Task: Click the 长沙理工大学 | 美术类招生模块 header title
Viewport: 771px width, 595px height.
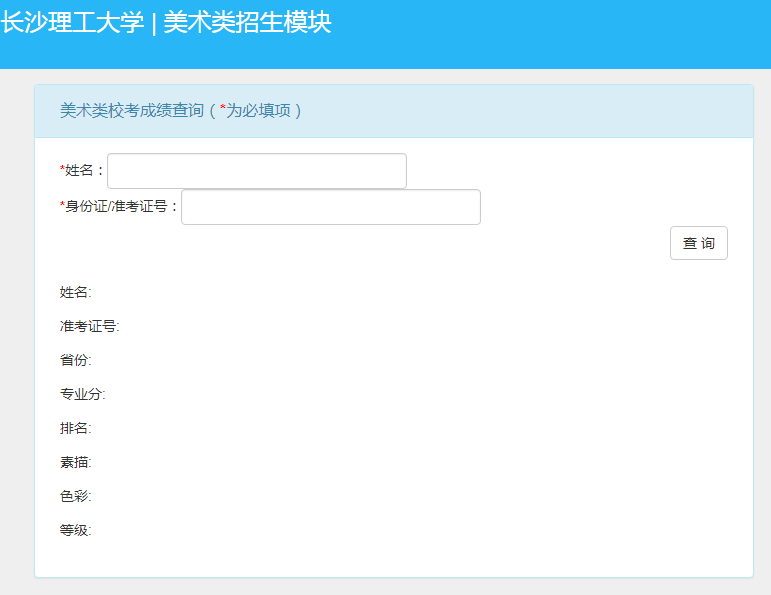Action: 166,23
